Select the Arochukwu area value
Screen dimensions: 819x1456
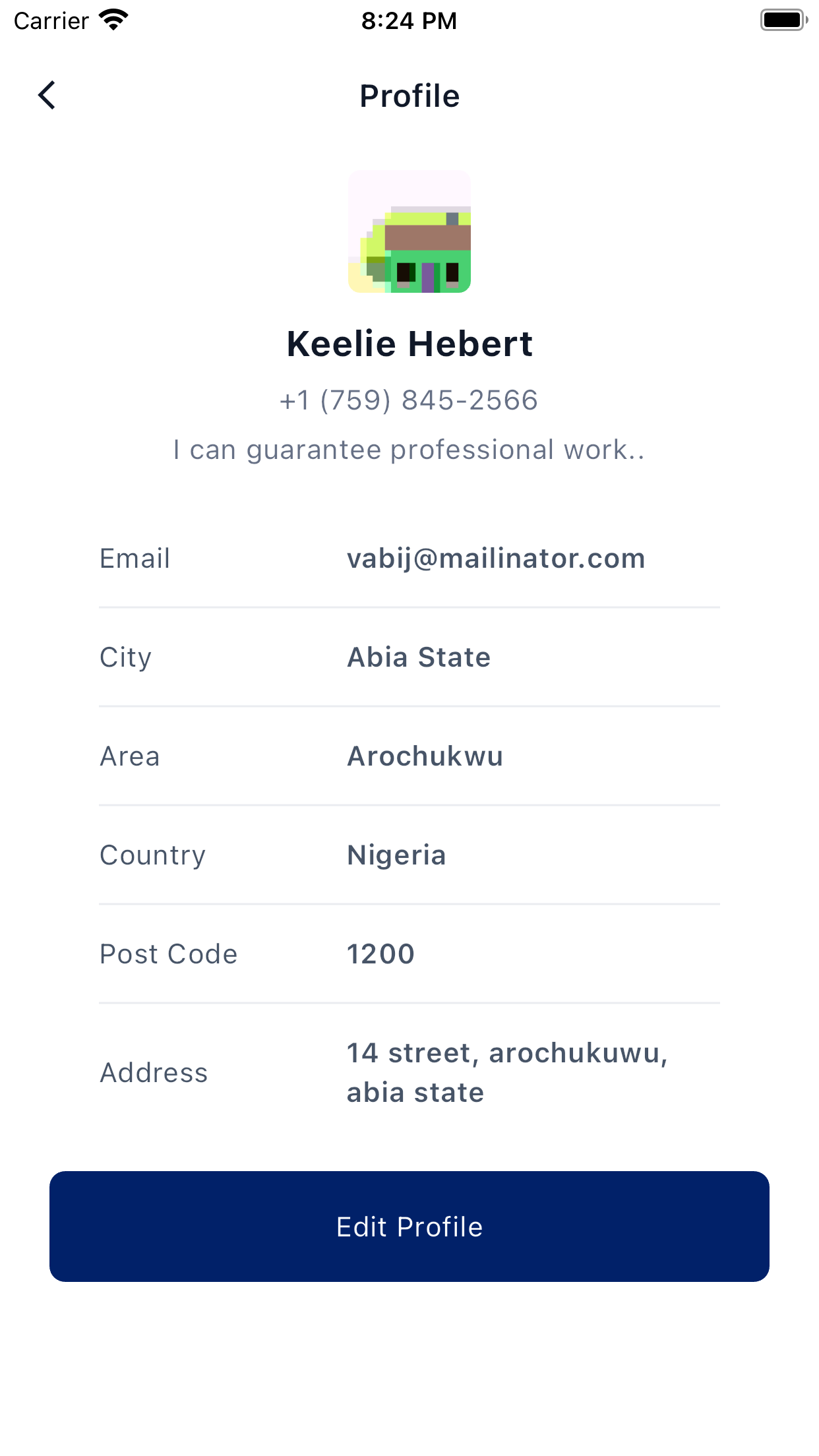[x=425, y=756]
